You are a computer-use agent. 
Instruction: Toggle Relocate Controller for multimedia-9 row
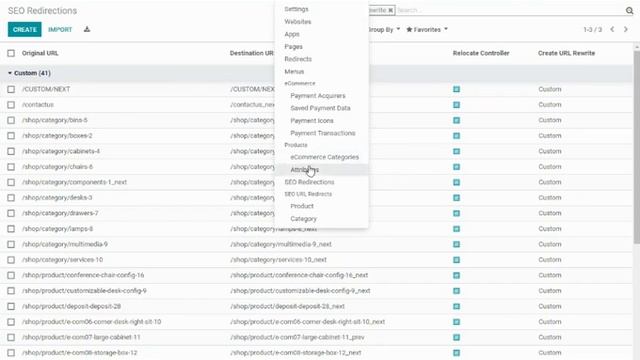tap(456, 244)
